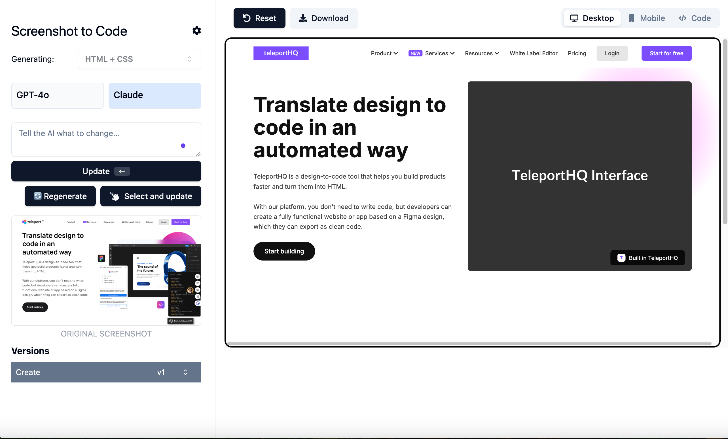Click the teleportHQ logo in the preview
This screenshot has height=439, width=728.
point(281,53)
